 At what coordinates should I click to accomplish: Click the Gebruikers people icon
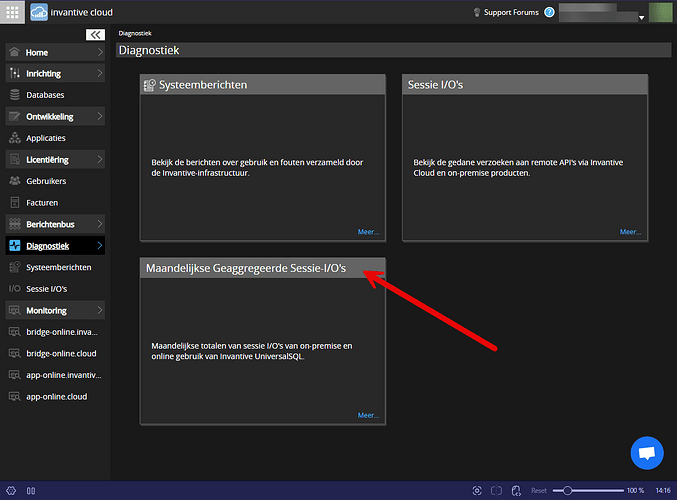[x=14, y=181]
